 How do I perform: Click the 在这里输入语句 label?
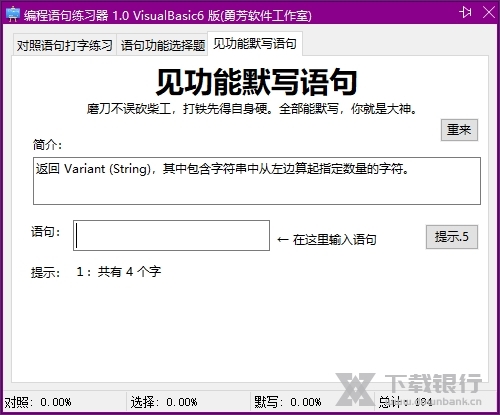[334, 240]
